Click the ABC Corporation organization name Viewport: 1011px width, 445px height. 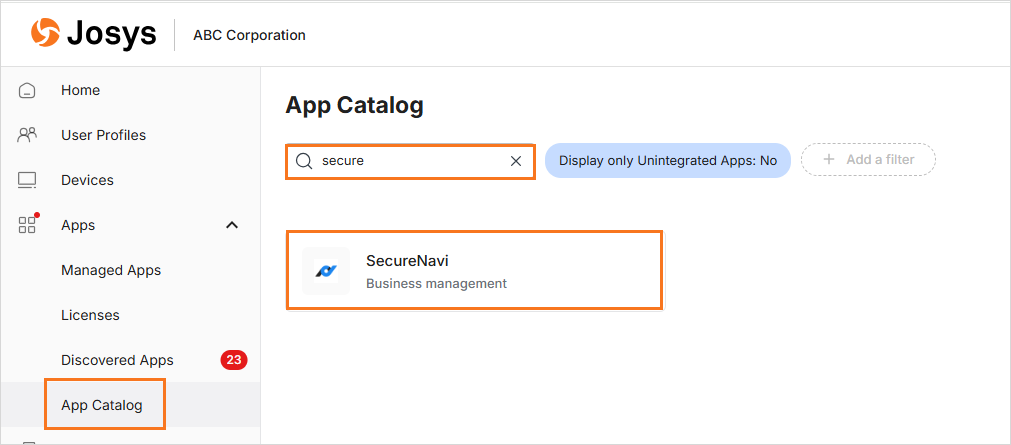(x=249, y=35)
